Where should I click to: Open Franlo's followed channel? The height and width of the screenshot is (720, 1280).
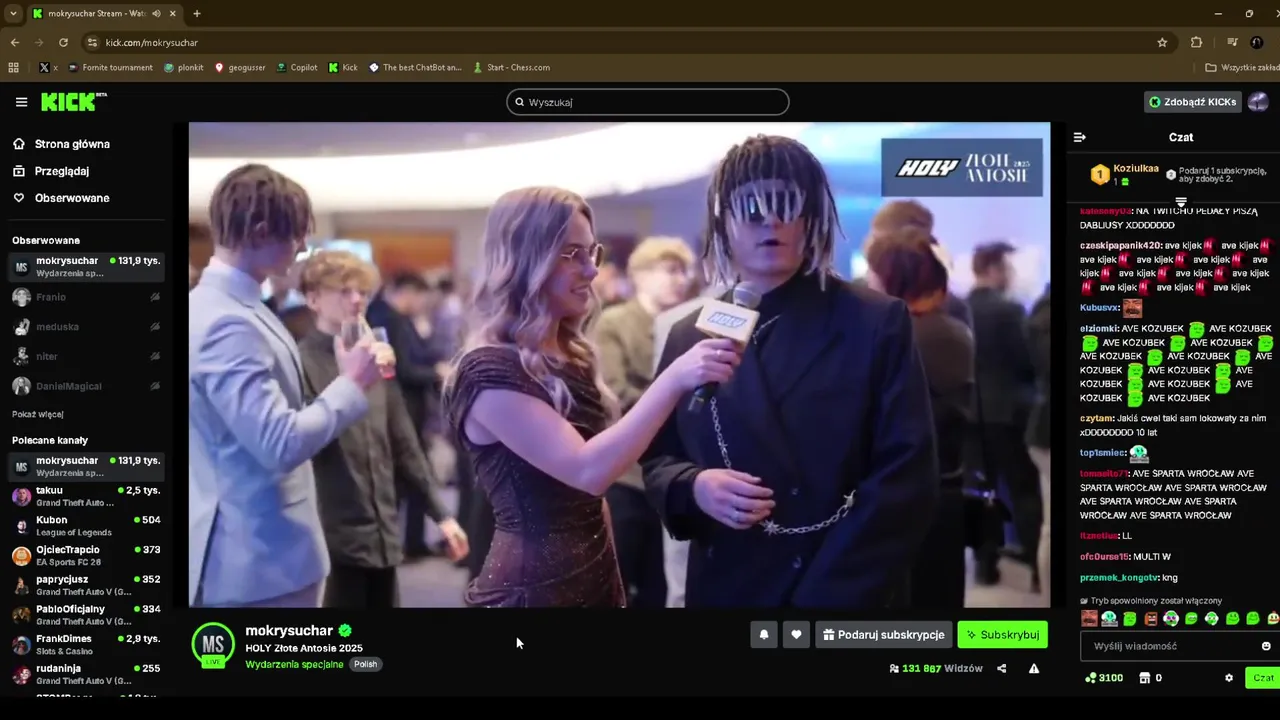click(86, 297)
